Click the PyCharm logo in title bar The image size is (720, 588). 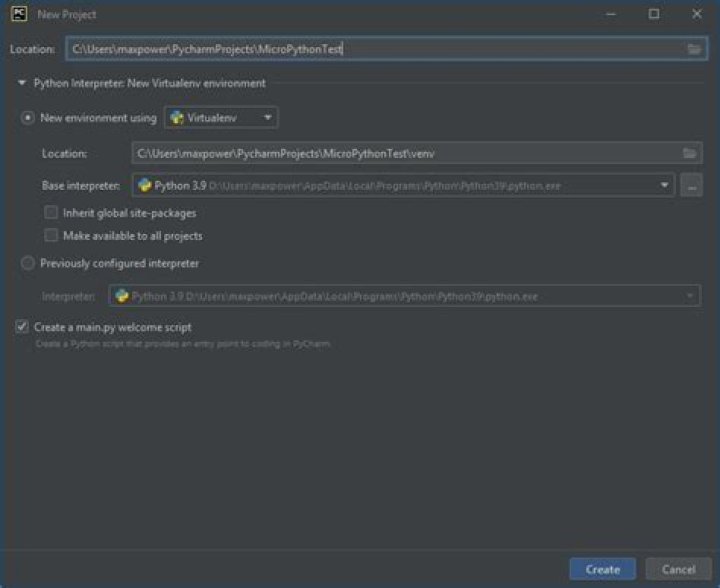coord(17,14)
